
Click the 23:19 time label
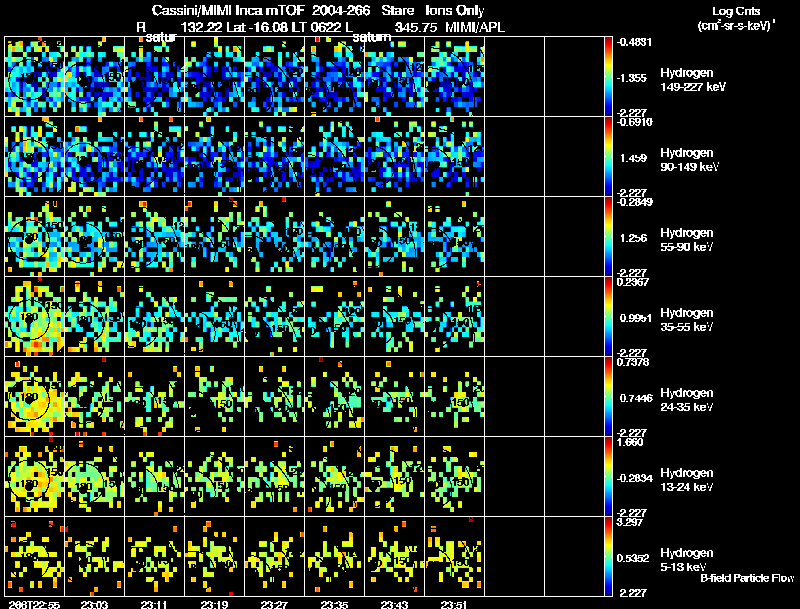point(214,605)
